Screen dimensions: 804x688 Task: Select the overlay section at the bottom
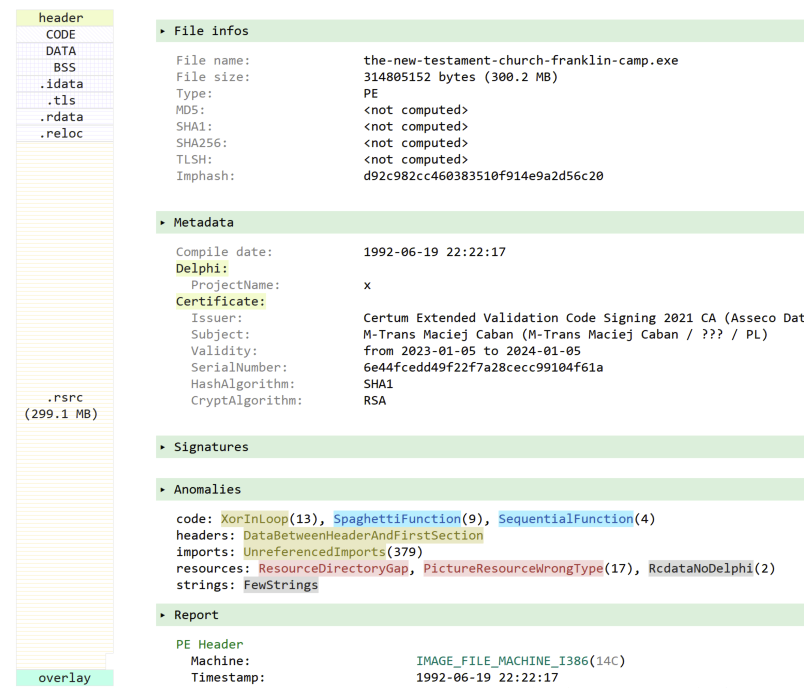point(64,677)
